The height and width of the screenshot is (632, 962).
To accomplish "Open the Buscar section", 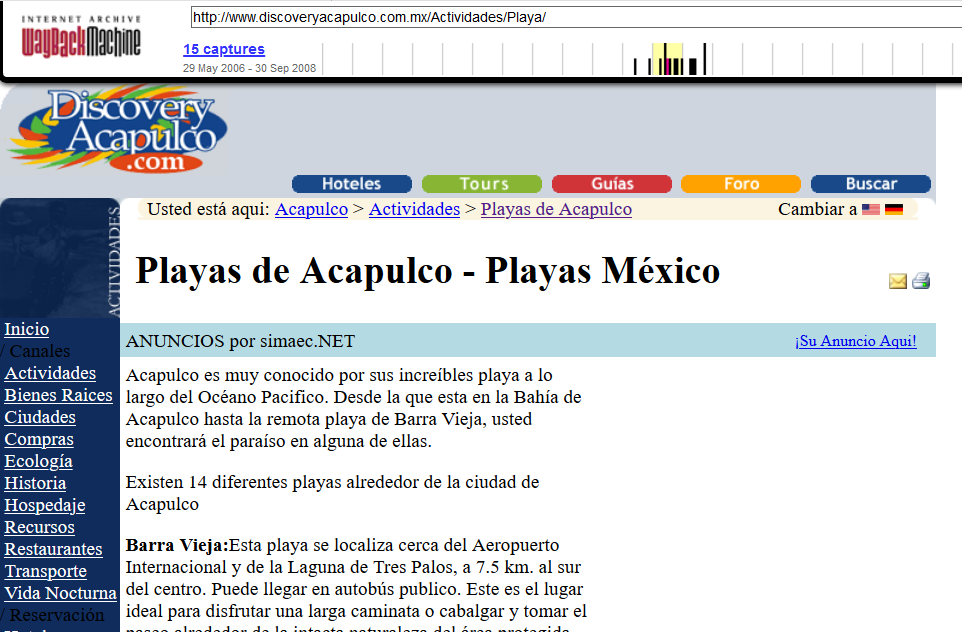I will 870,184.
